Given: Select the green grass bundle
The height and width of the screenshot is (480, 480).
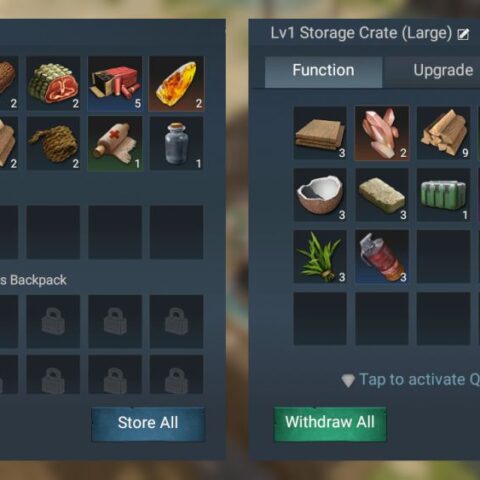Looking at the screenshot, I should [x=320, y=256].
